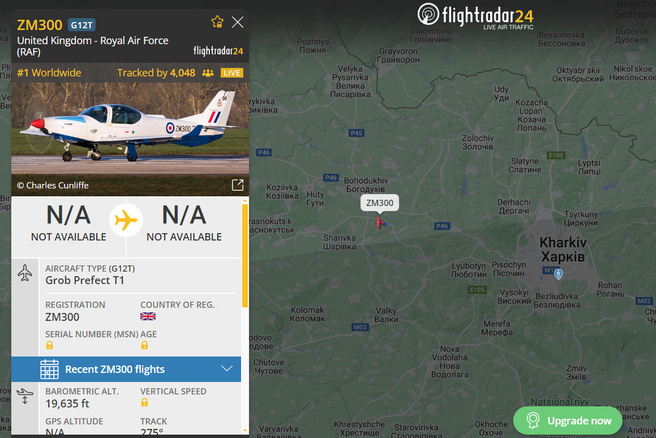Open the Grob Prefect aircraft photo
This screenshot has width=656, height=438.
[130, 138]
